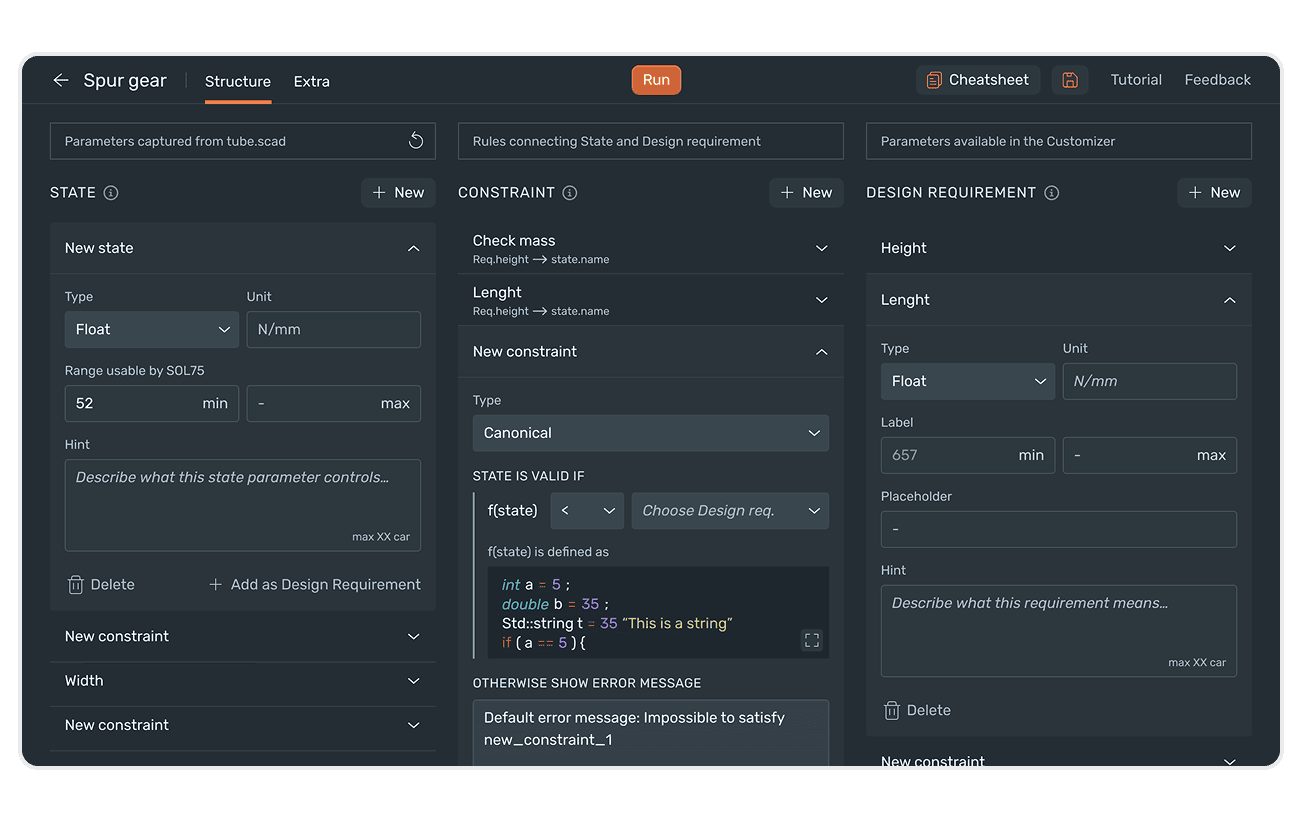Click the plus icon in Constraint New button
Viewport: 1300px width, 820px height.
point(787,193)
